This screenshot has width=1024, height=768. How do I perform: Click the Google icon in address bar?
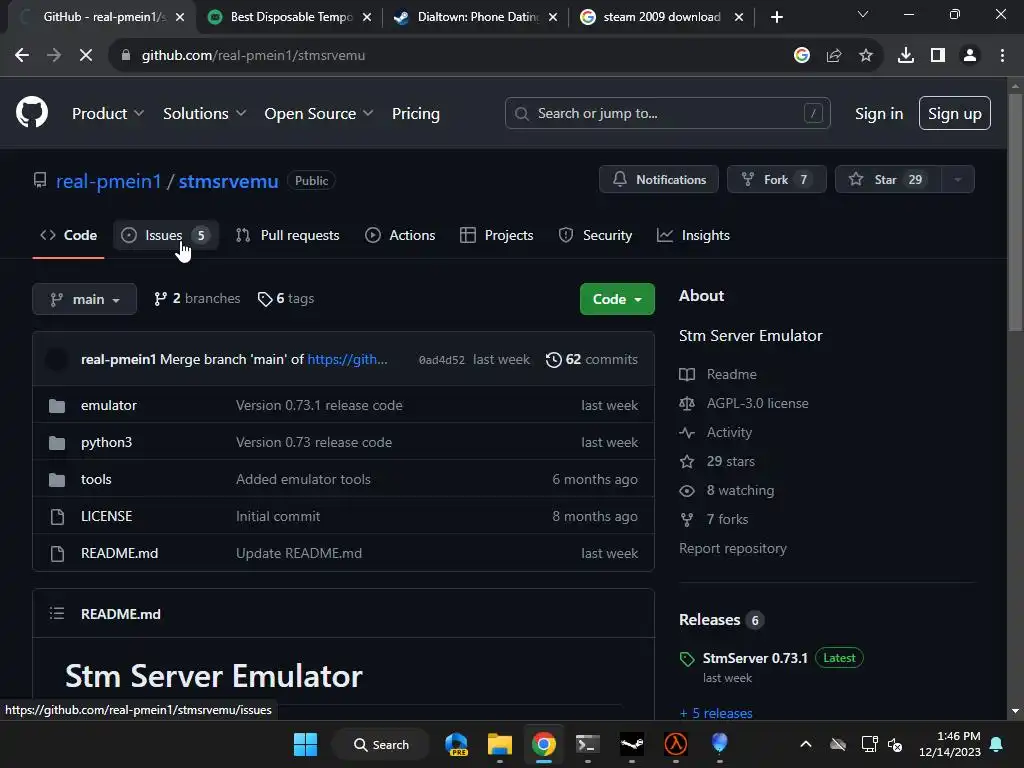pyautogui.click(x=802, y=56)
